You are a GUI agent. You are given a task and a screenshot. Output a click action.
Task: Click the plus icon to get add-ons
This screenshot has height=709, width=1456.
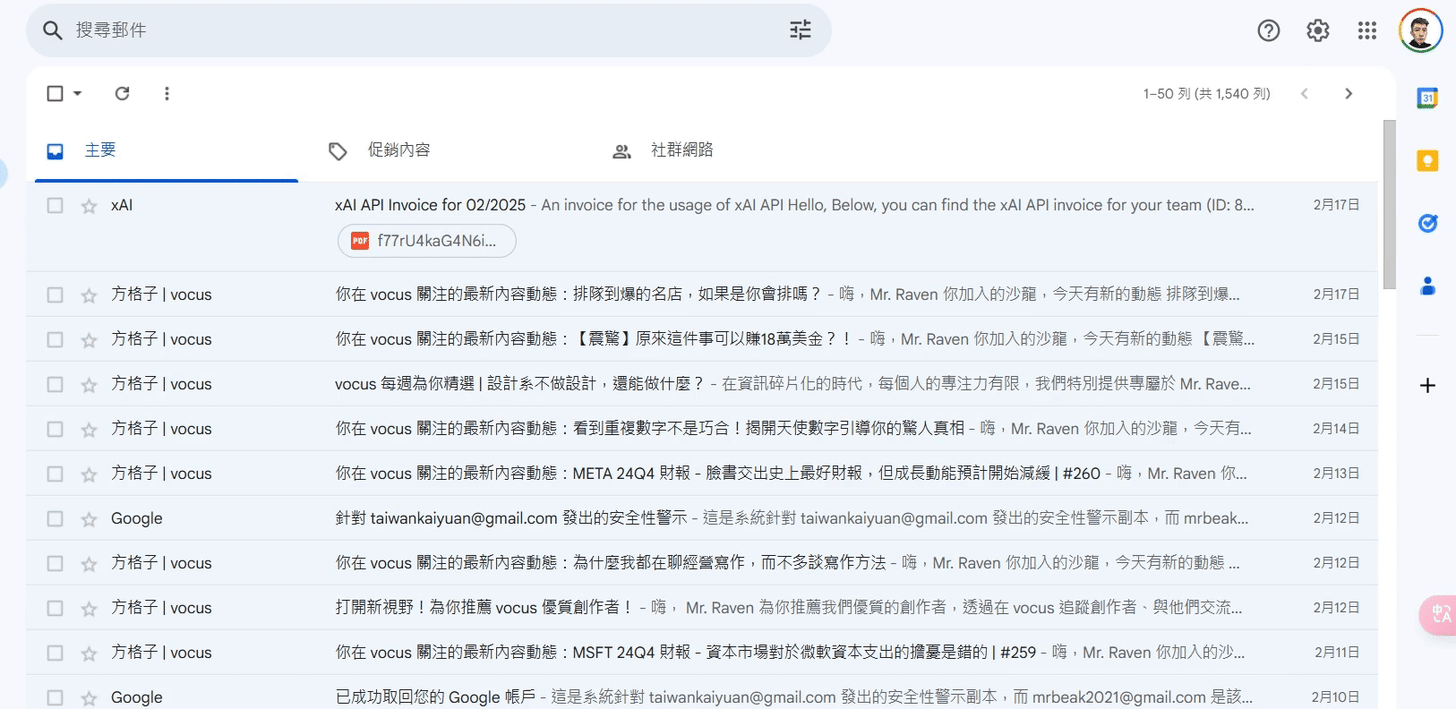pos(1427,385)
